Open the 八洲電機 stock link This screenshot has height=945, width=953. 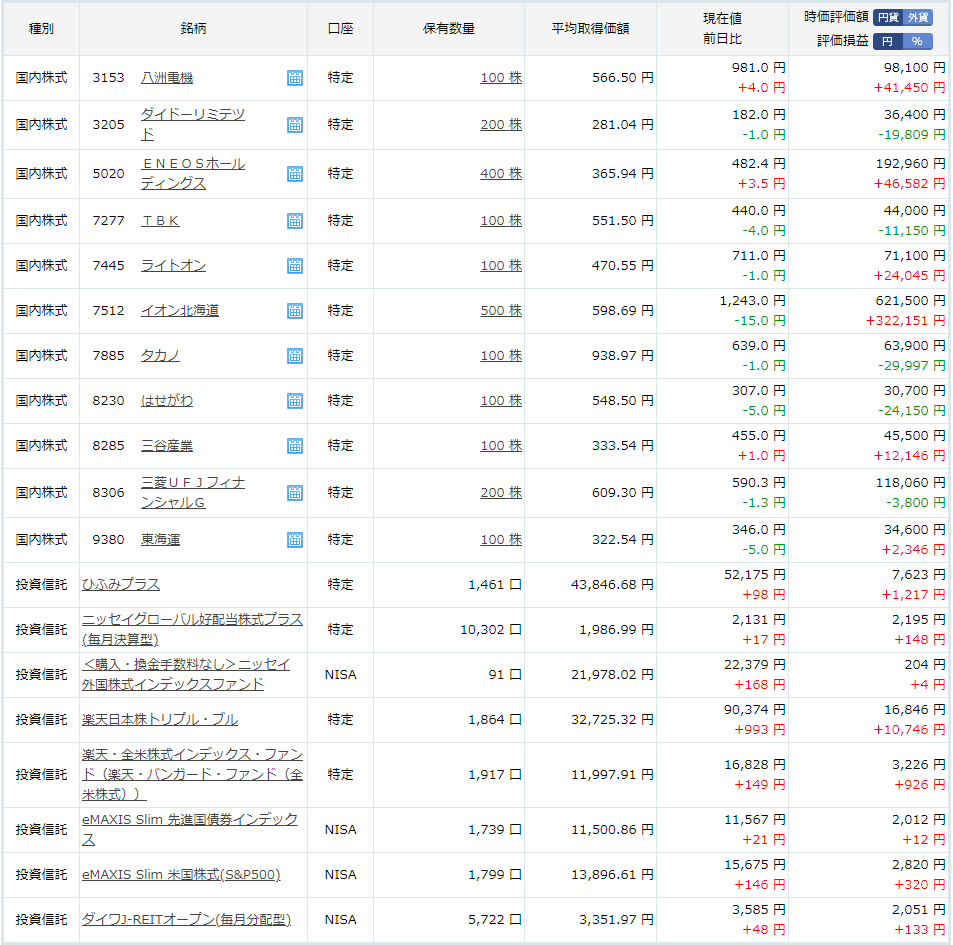(x=167, y=78)
